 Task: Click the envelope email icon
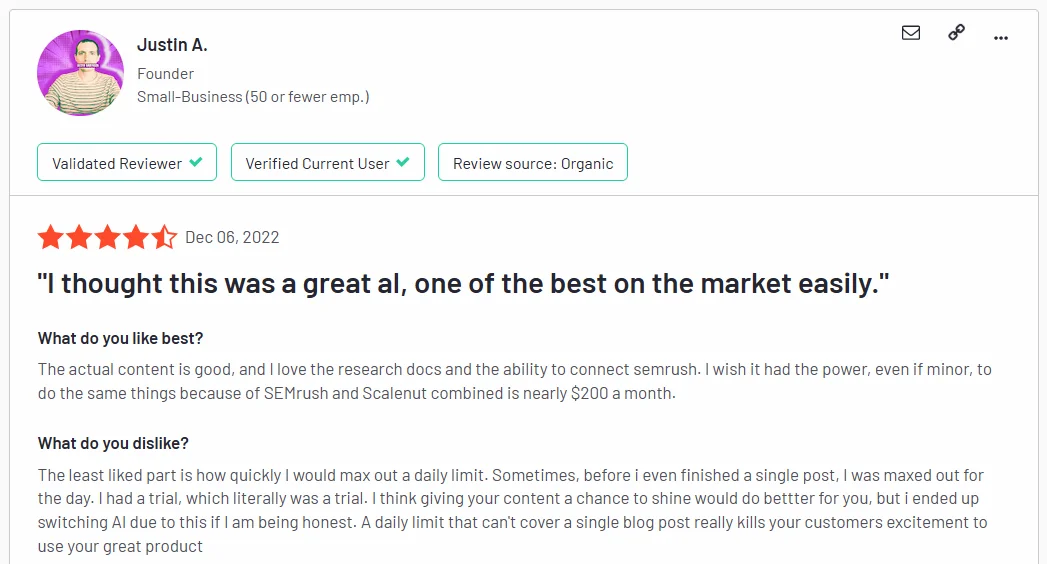[x=911, y=33]
